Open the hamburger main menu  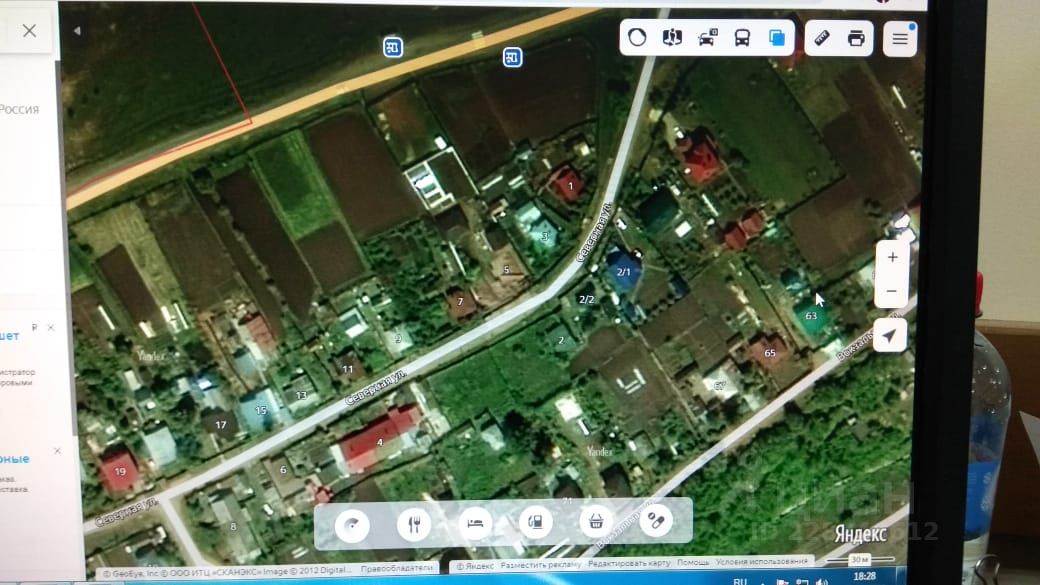[900, 40]
